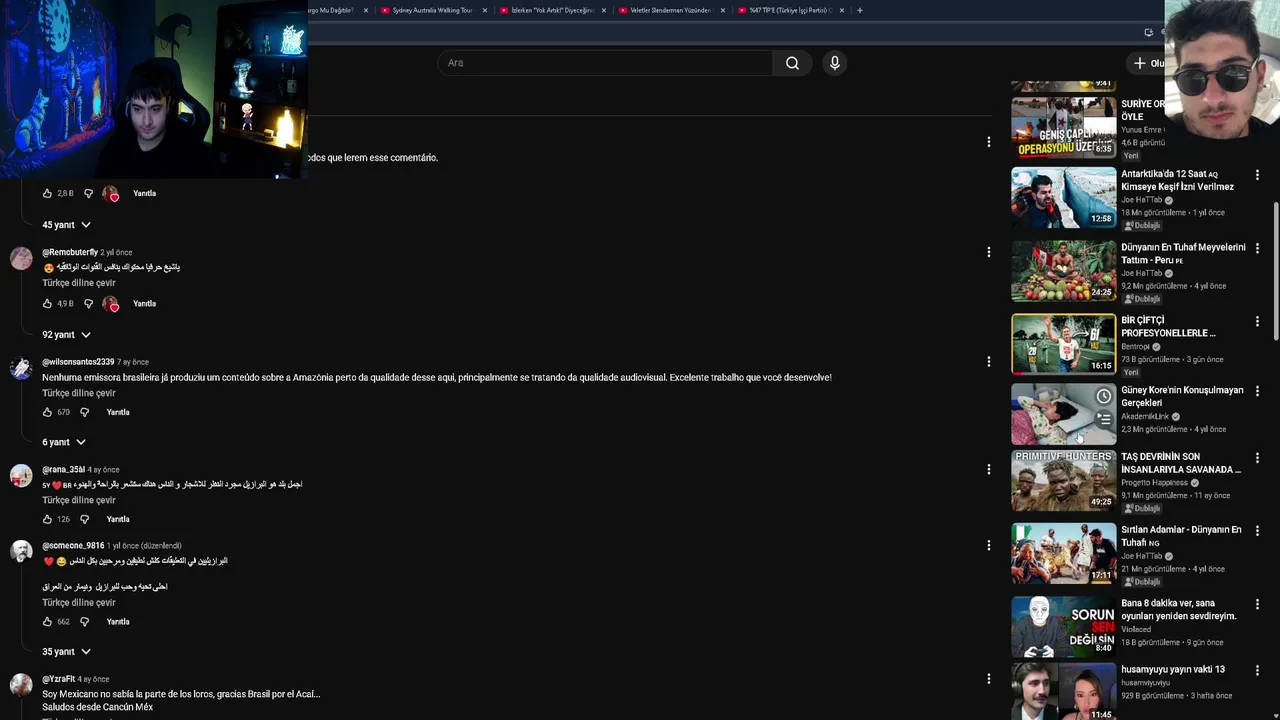Open @rana_35bl profile avatar
Screen dimensions: 1280x720
pos(21,475)
